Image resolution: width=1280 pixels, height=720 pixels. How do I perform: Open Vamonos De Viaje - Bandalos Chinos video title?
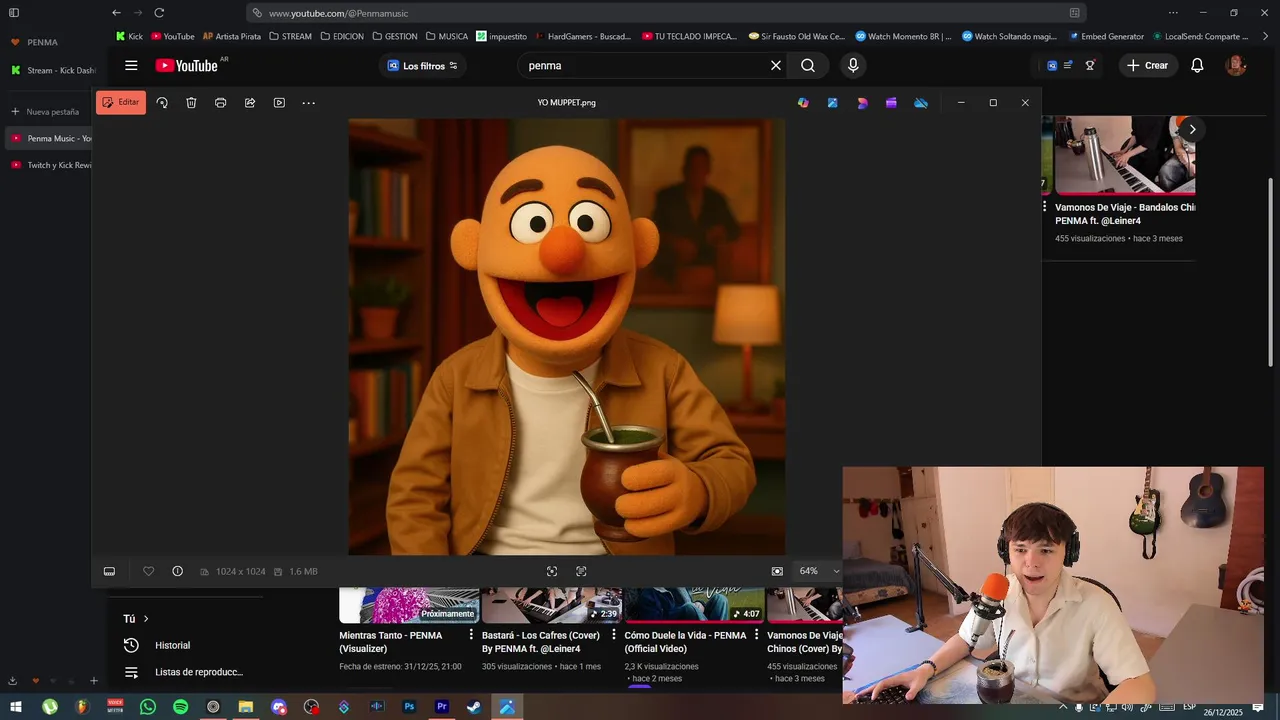[x=1125, y=214]
